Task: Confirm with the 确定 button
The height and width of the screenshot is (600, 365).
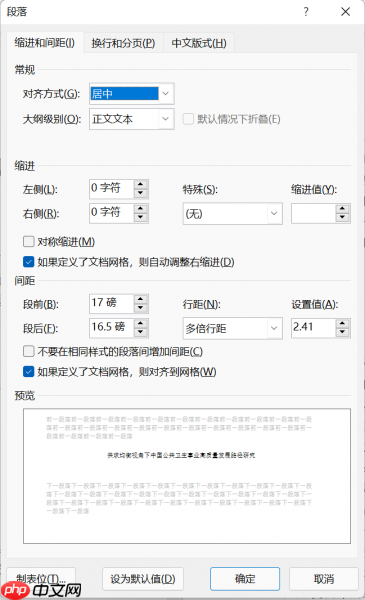Action: click(245, 579)
